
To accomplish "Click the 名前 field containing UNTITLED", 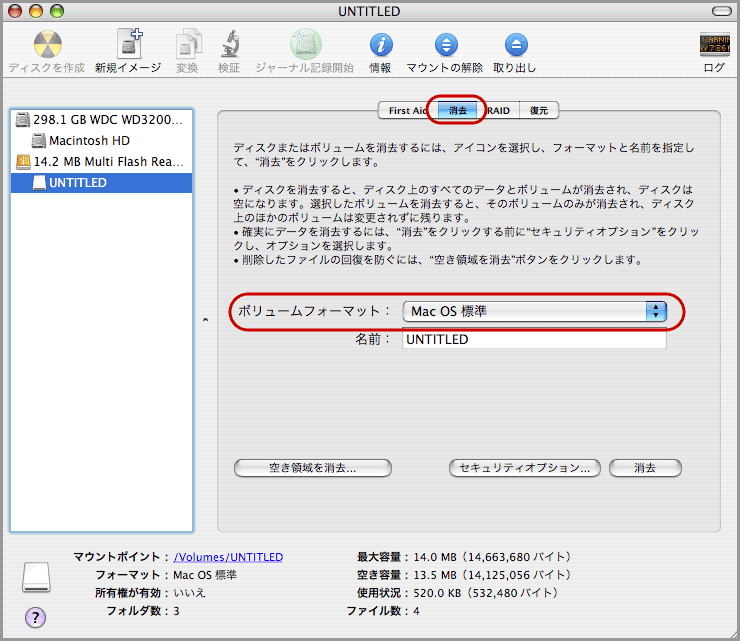I will [x=534, y=339].
